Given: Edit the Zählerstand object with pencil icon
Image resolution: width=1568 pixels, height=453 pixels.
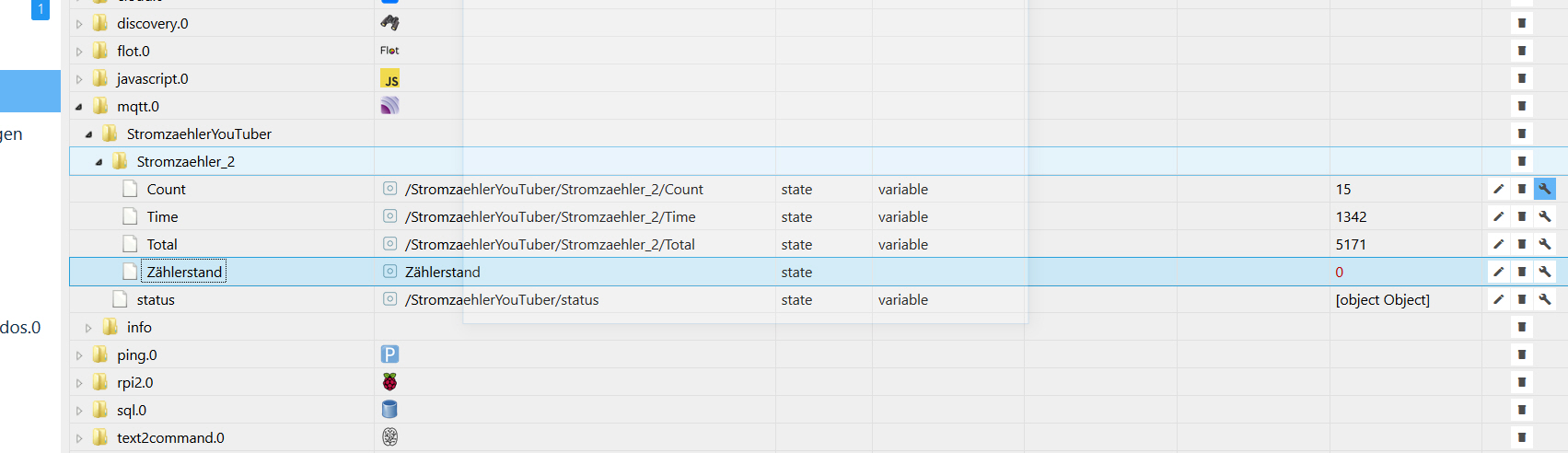Looking at the screenshot, I should [1499, 272].
